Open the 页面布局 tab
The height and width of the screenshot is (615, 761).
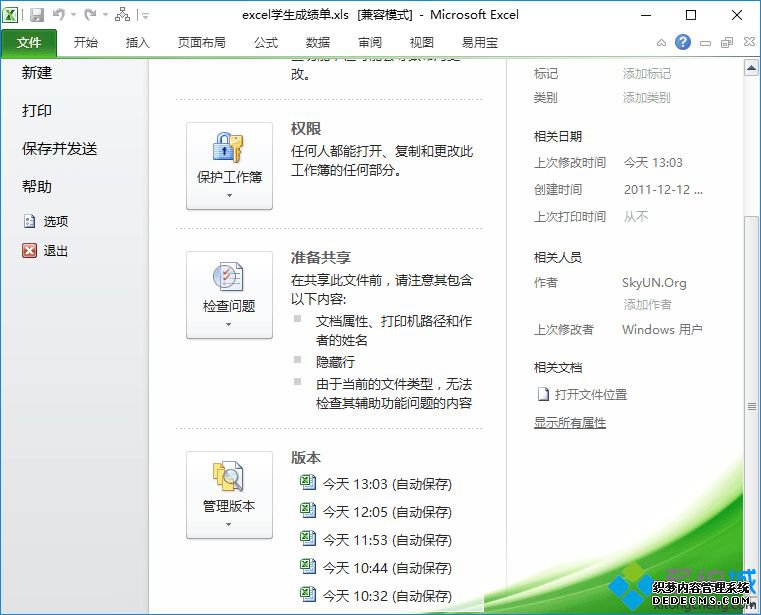tap(201, 43)
